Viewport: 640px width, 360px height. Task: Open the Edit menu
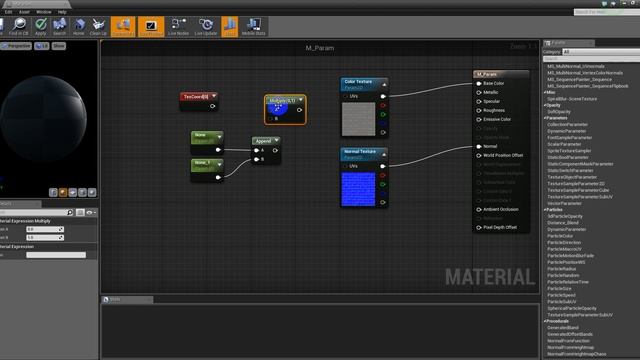coord(8,12)
